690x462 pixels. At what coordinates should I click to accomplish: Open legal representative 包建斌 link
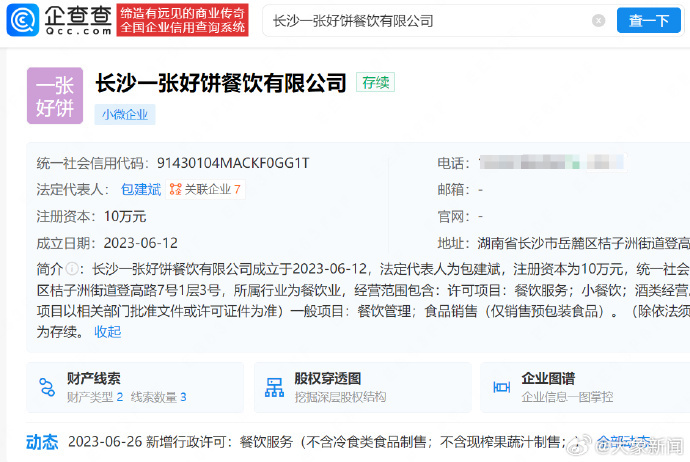(141, 190)
